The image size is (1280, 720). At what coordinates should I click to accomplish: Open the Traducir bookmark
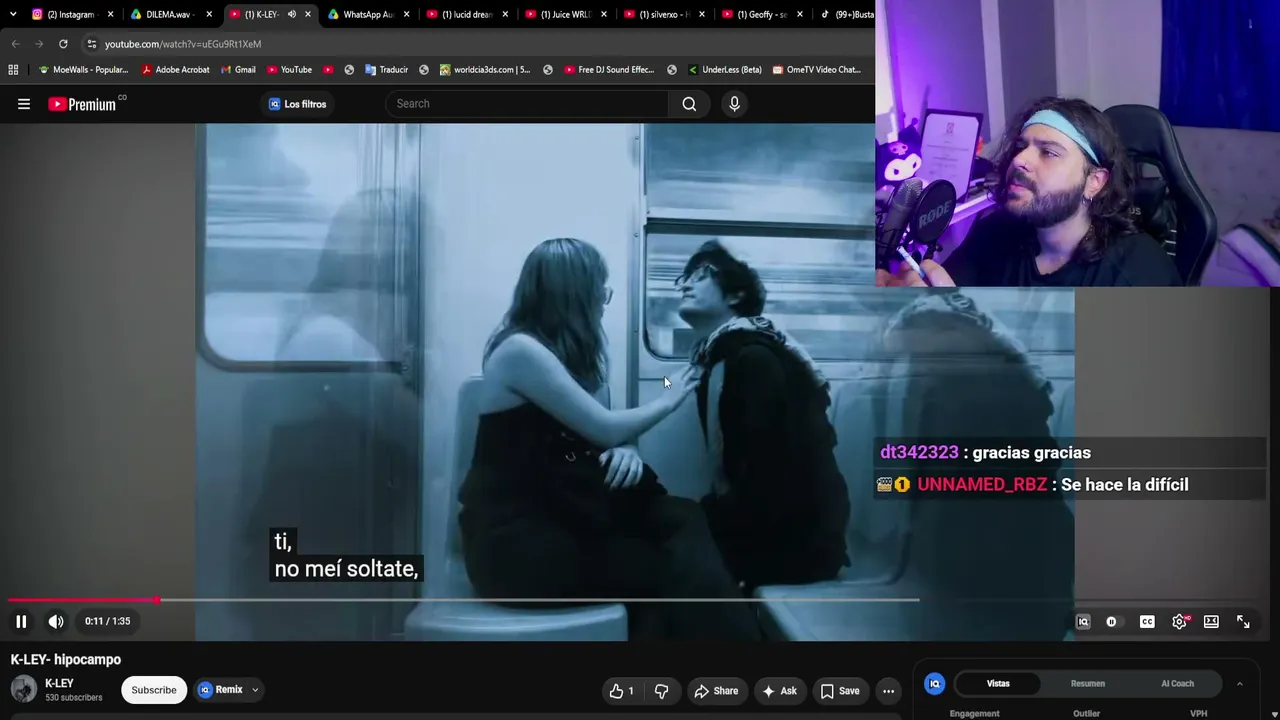(386, 70)
